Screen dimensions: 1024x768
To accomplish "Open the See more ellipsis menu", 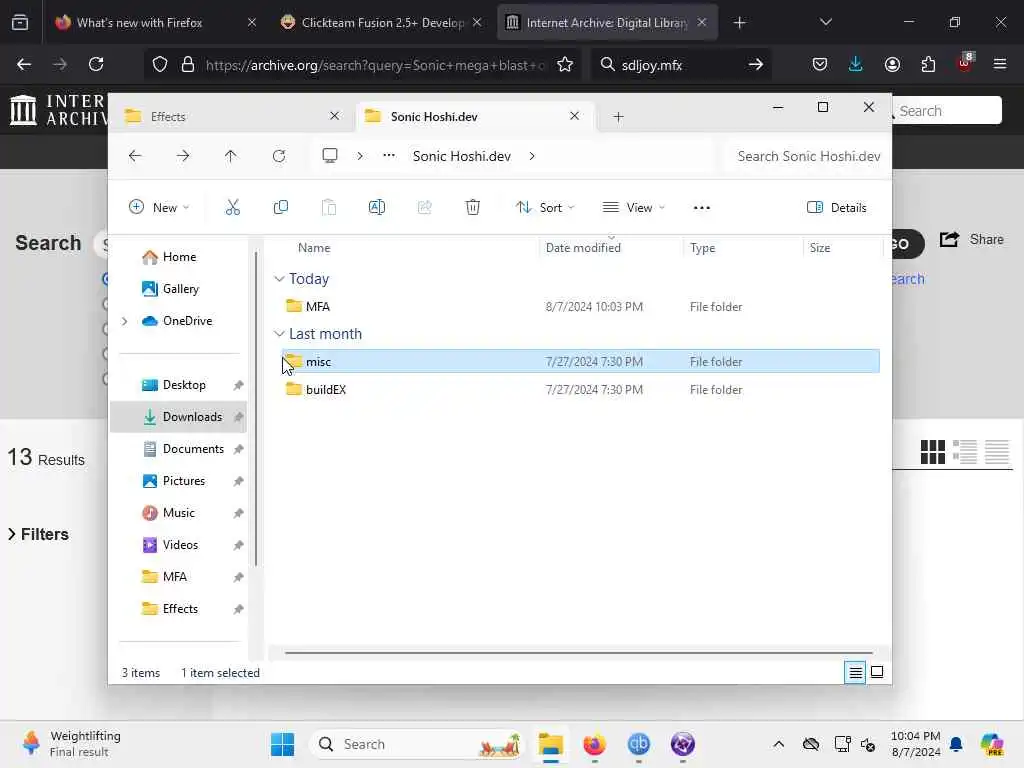I will pyautogui.click(x=701, y=208).
